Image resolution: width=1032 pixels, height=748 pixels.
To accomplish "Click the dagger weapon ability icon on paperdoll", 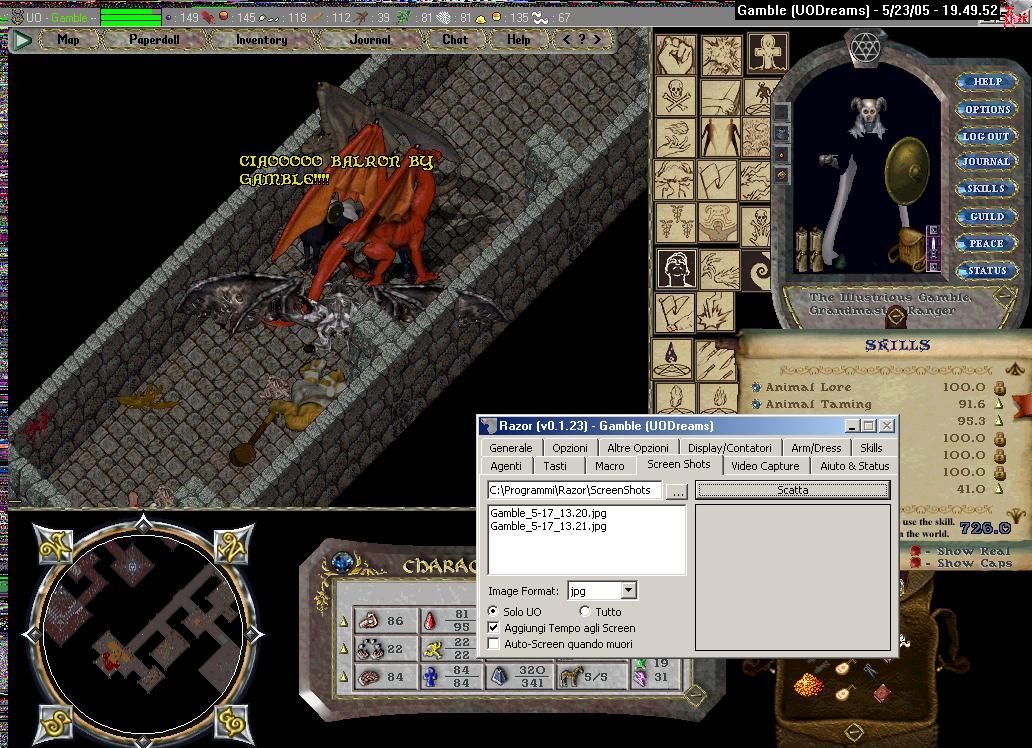I will (933, 248).
